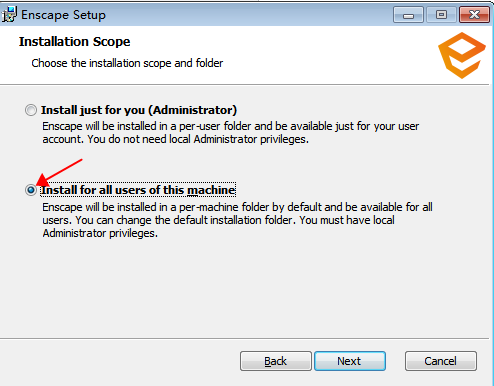This screenshot has width=494, height=386.
Task: Click the Enscape Setup title text
Action: pos(63,15)
